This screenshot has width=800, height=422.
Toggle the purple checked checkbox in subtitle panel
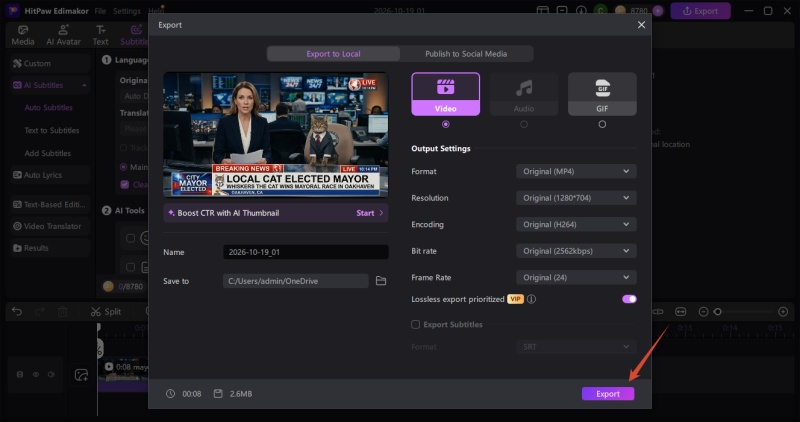tap(124, 184)
